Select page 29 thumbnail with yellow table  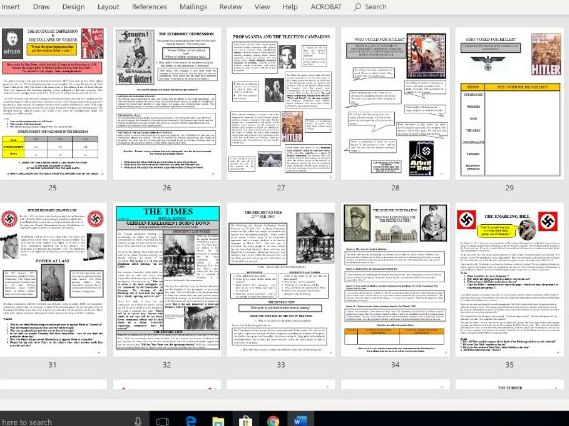pos(509,103)
